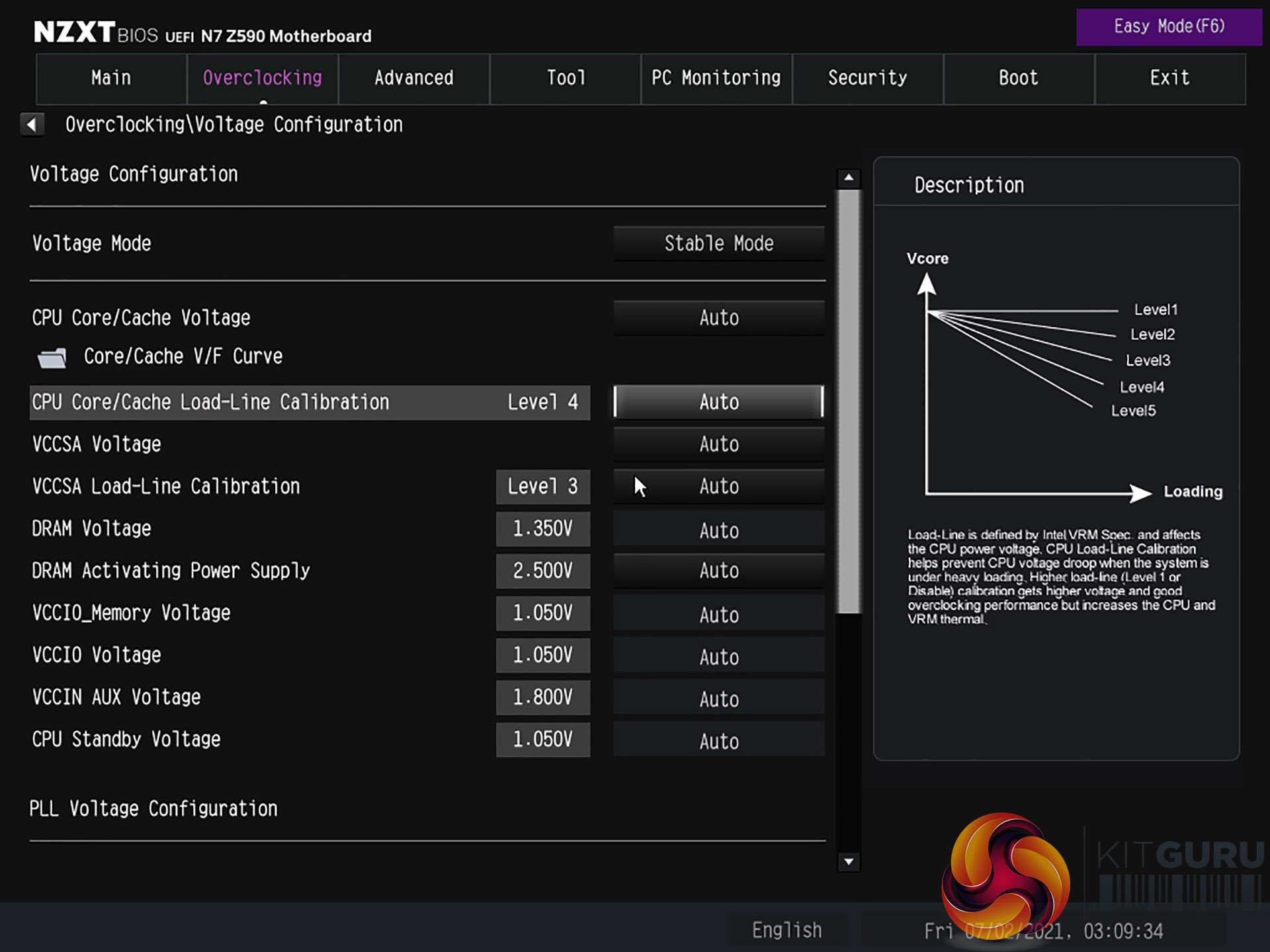
Task: Click the back arrow beside the breadcrumb
Action: point(32,124)
